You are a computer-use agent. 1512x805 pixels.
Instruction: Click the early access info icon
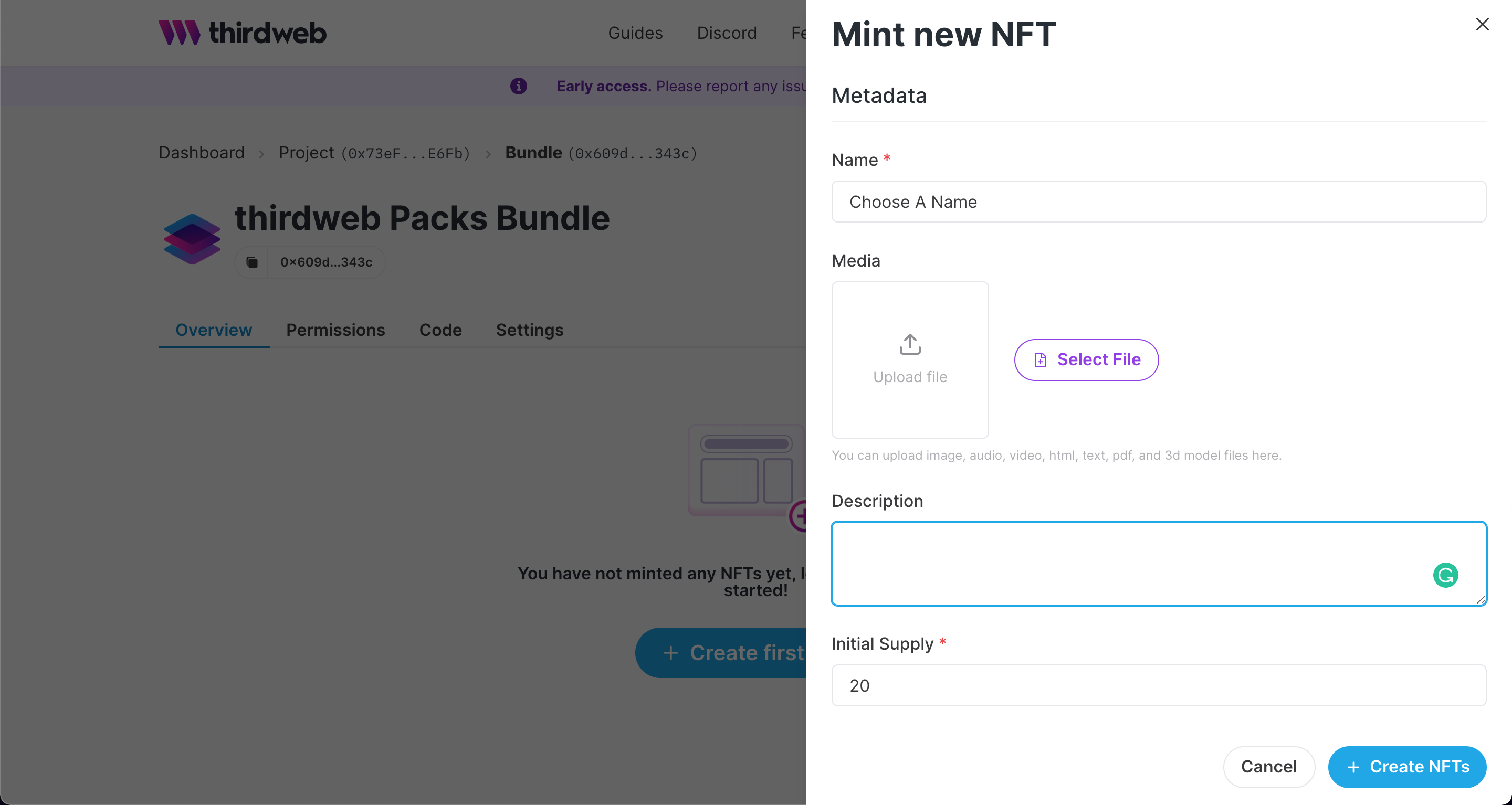click(518, 86)
